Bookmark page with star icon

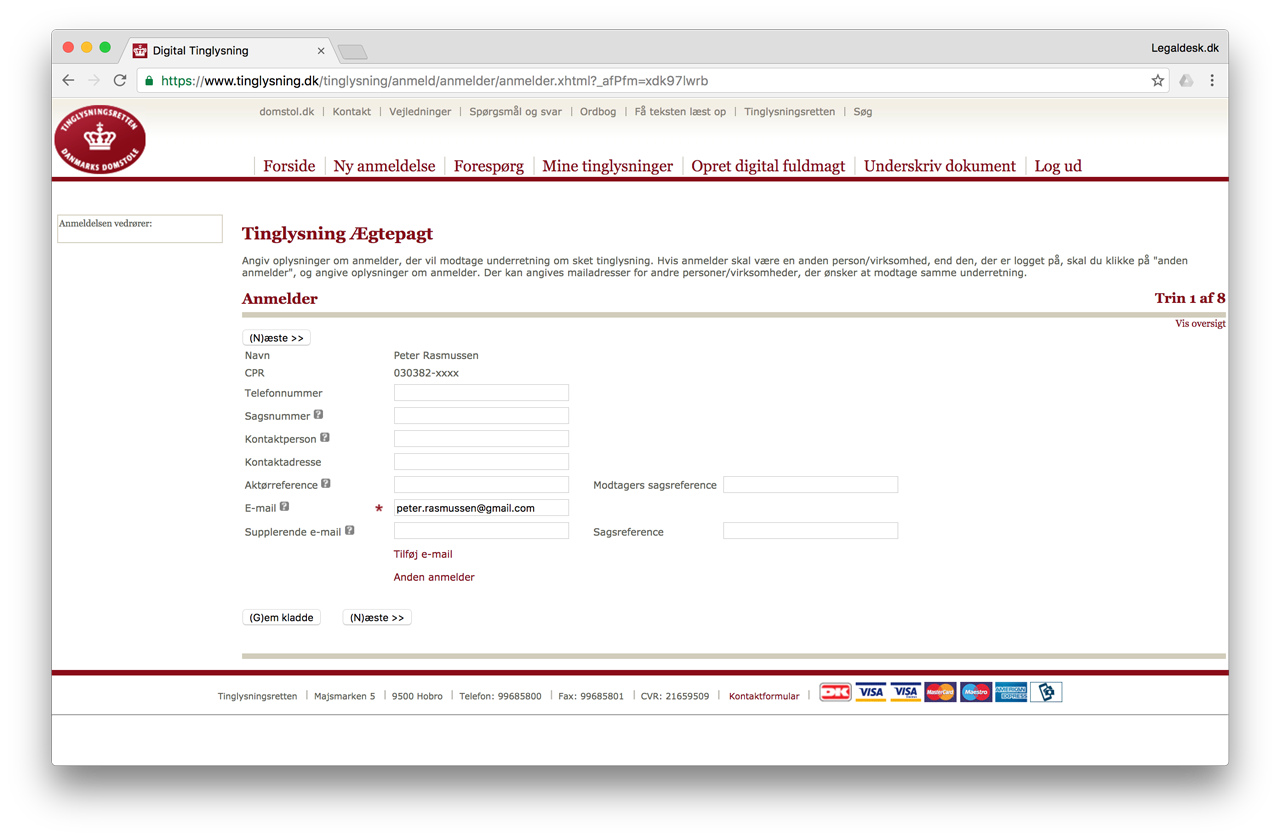pyautogui.click(x=1157, y=81)
